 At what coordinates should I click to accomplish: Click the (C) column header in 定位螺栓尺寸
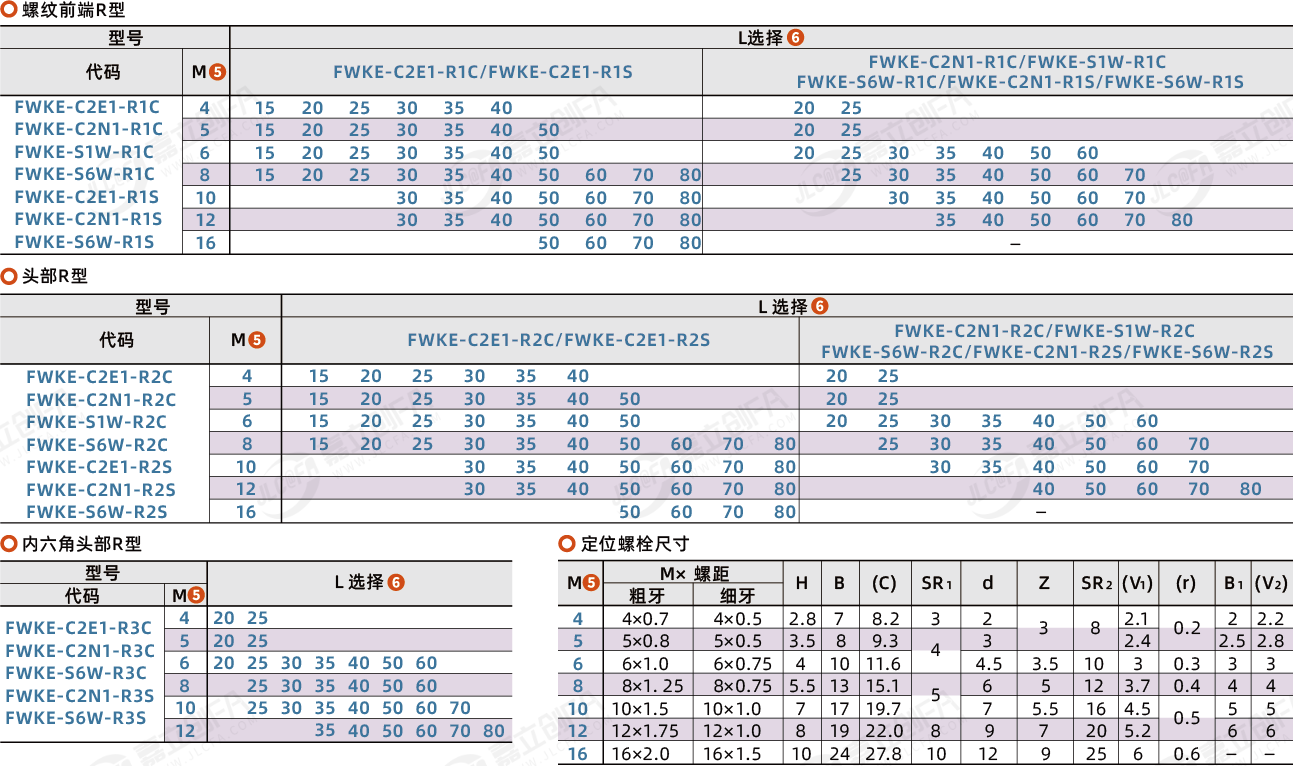[x=884, y=583]
